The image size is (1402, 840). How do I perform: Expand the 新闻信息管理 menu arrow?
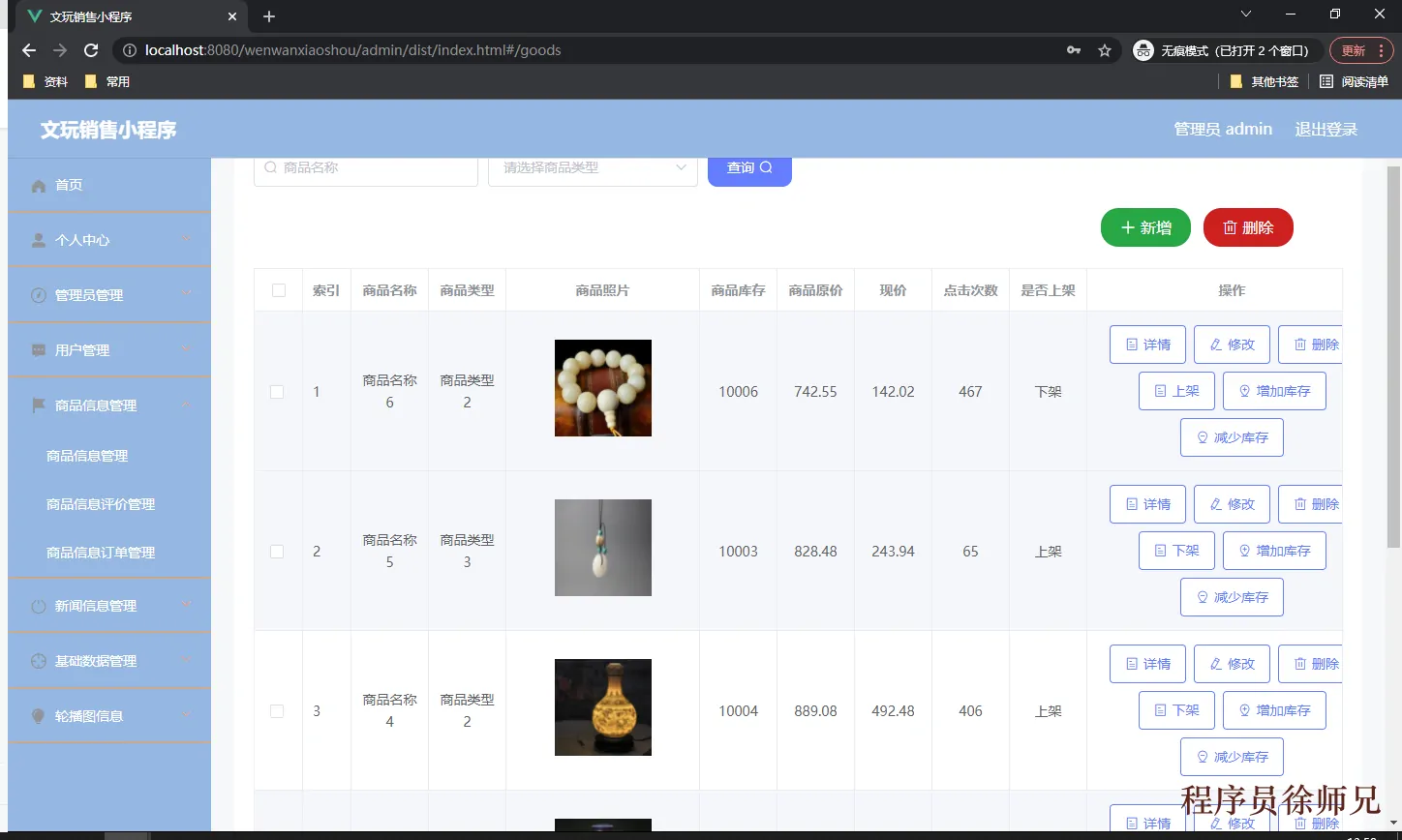click(x=186, y=605)
